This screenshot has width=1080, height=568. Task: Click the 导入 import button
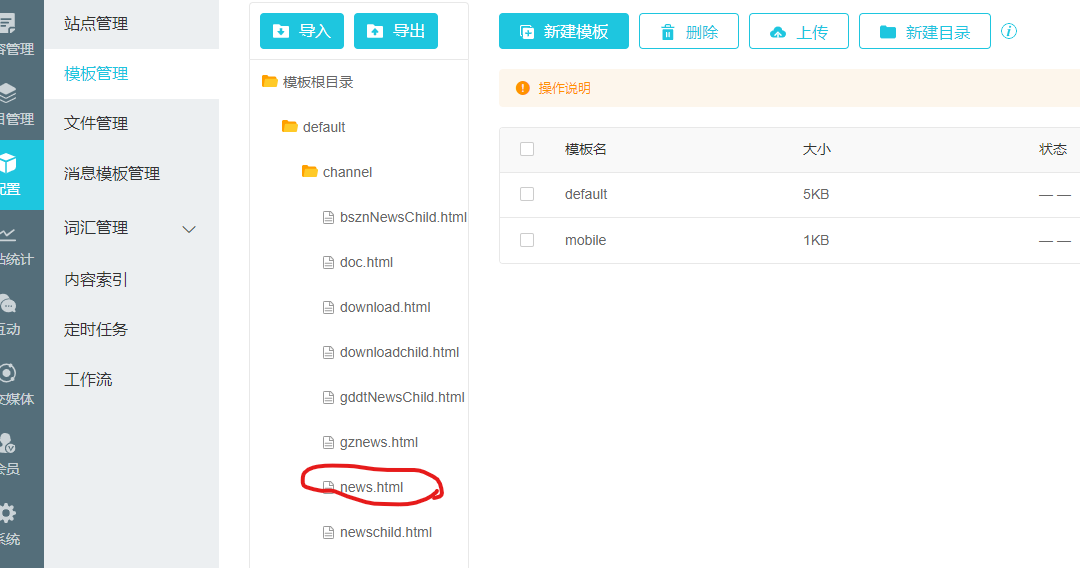click(x=302, y=31)
